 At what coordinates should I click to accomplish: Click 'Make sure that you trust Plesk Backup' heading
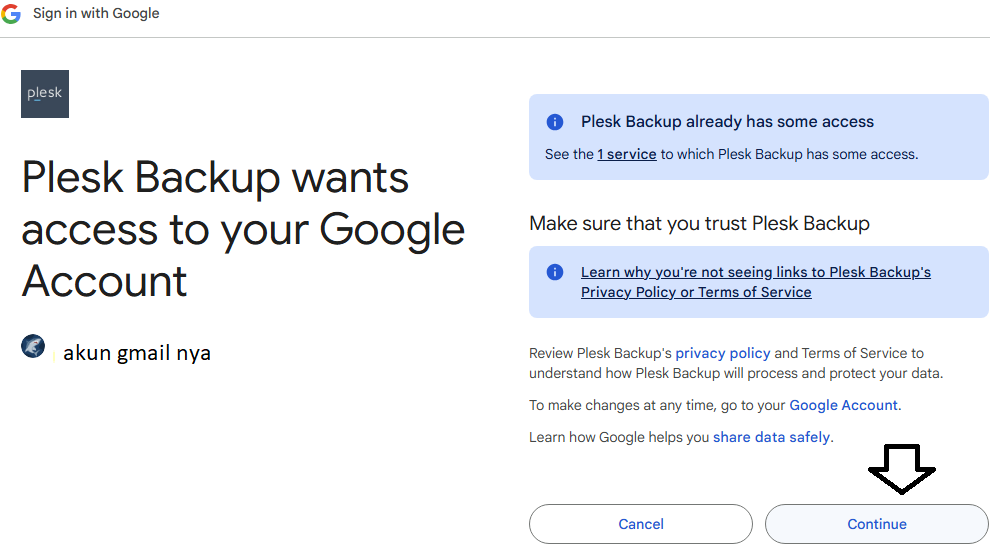point(699,223)
